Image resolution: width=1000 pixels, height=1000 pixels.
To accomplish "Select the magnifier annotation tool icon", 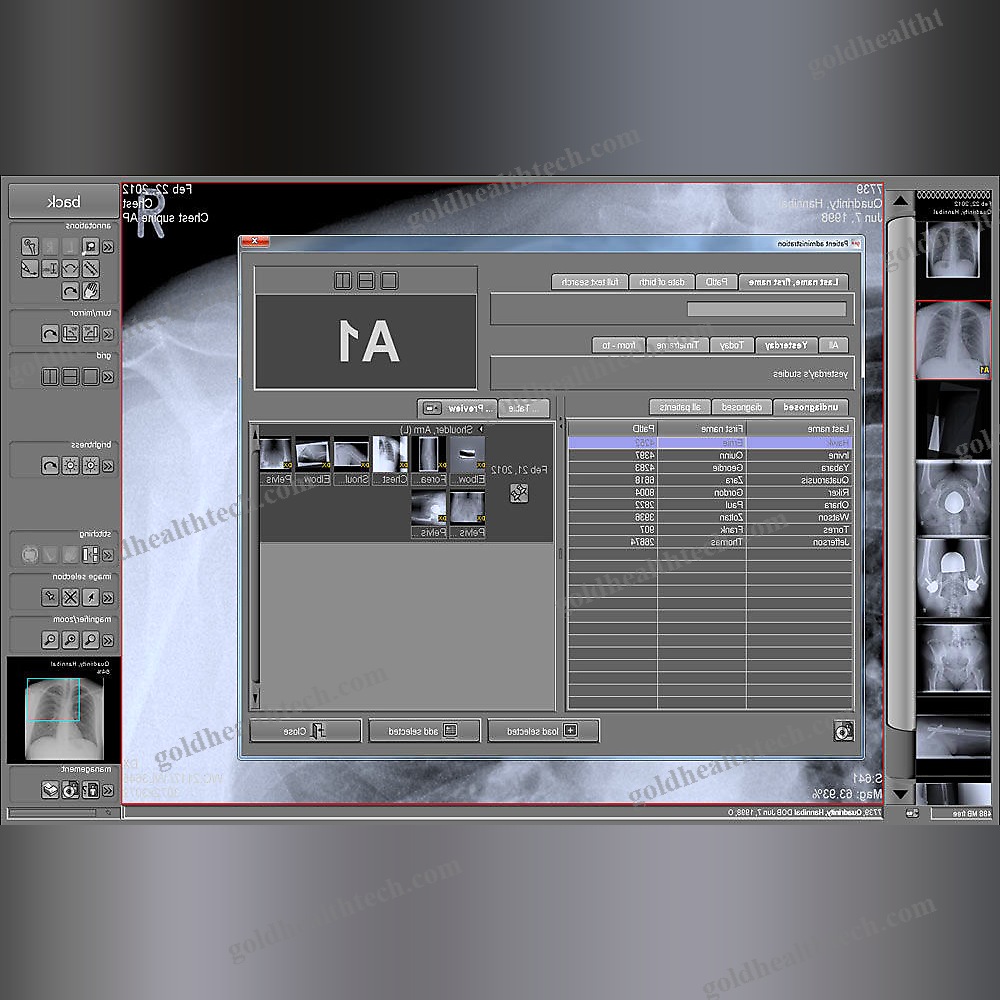I will [91, 246].
